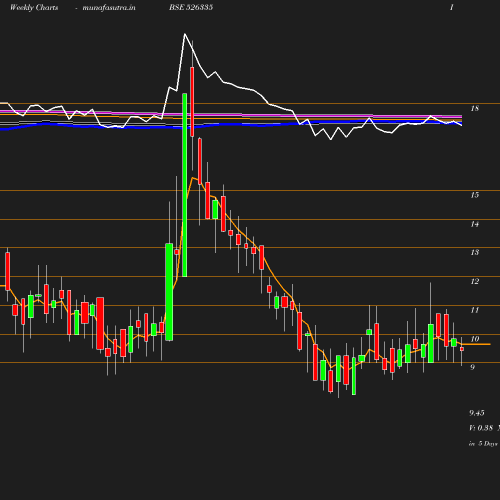Click the price axis label 12
Screen dimensions: 500x500
point(475,281)
